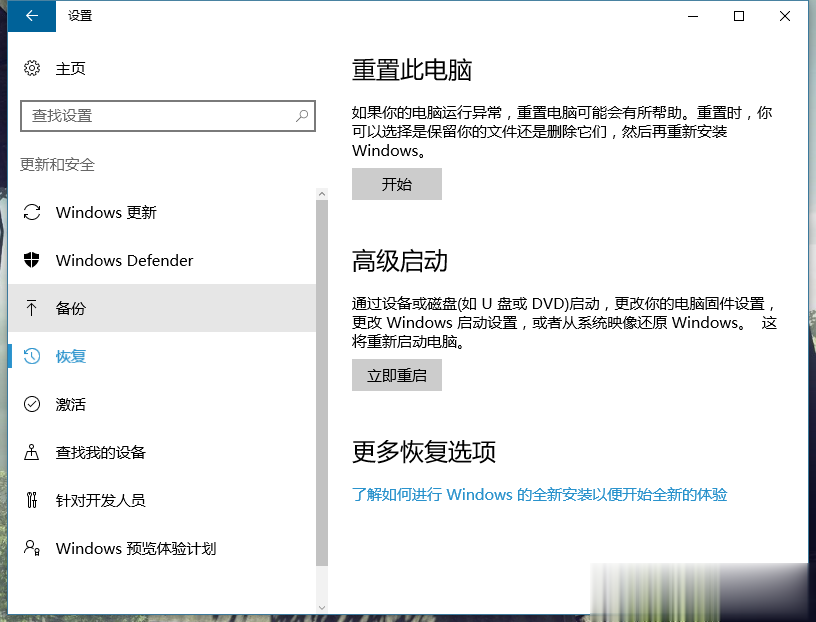The width and height of the screenshot is (816, 622).
Task: Click the back arrow in the title bar
Action: click(x=30, y=16)
